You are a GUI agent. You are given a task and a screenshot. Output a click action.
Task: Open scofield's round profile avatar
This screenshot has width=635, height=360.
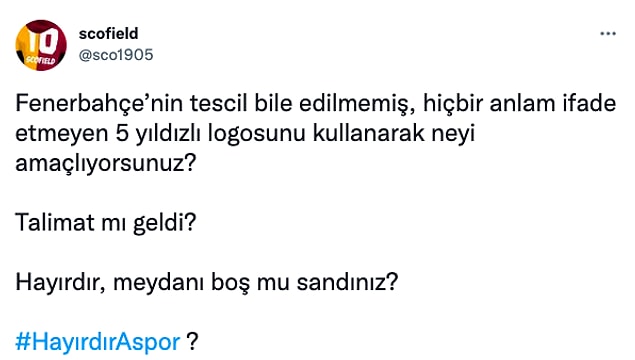[41, 45]
